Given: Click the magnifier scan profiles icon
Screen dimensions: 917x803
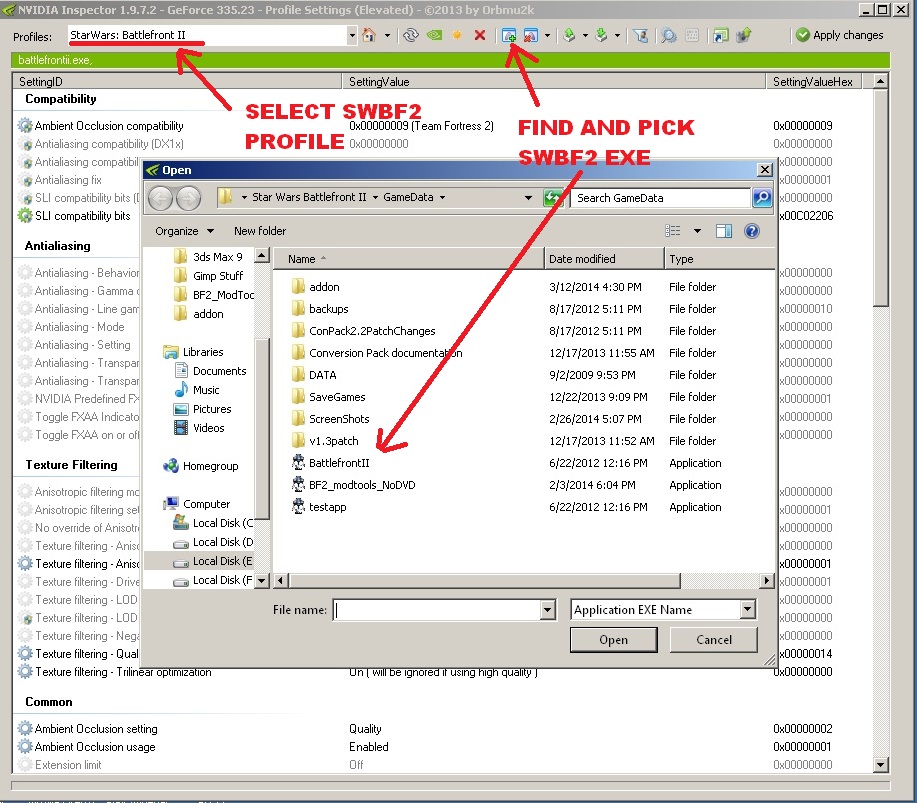Looking at the screenshot, I should click(x=668, y=36).
